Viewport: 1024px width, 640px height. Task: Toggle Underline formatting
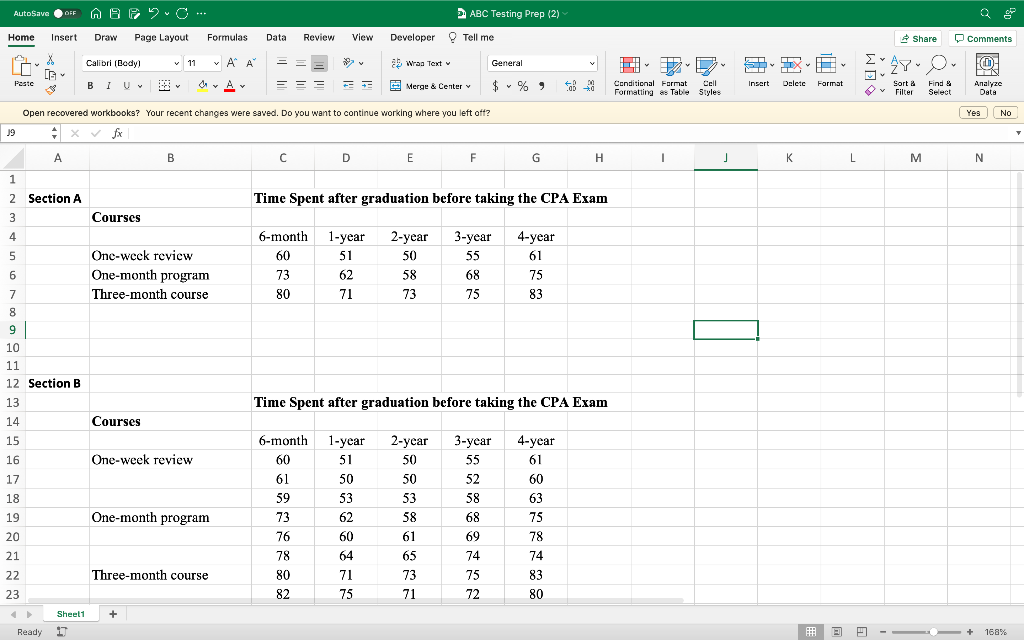126,86
